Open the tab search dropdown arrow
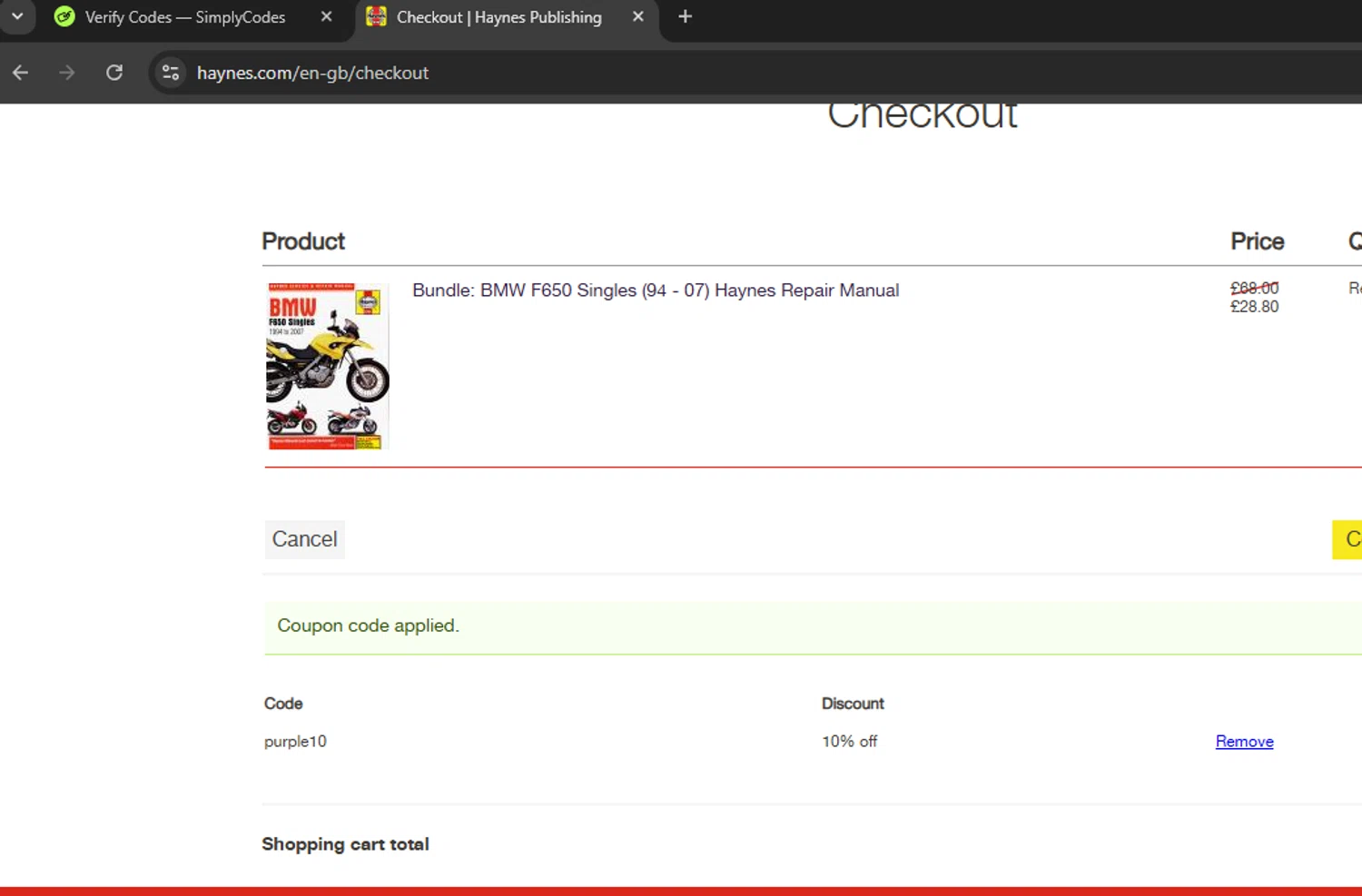Image resolution: width=1362 pixels, height=896 pixels. click(x=17, y=16)
